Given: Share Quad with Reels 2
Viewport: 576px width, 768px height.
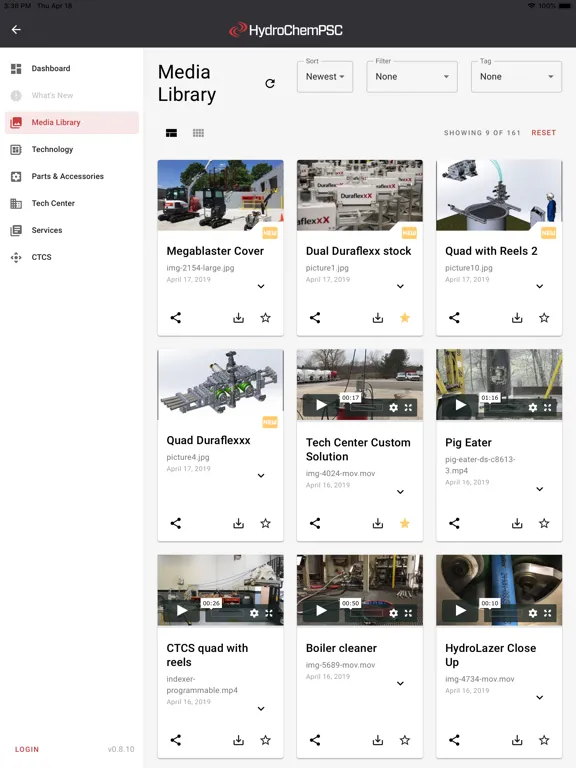Looking at the screenshot, I should [x=454, y=318].
